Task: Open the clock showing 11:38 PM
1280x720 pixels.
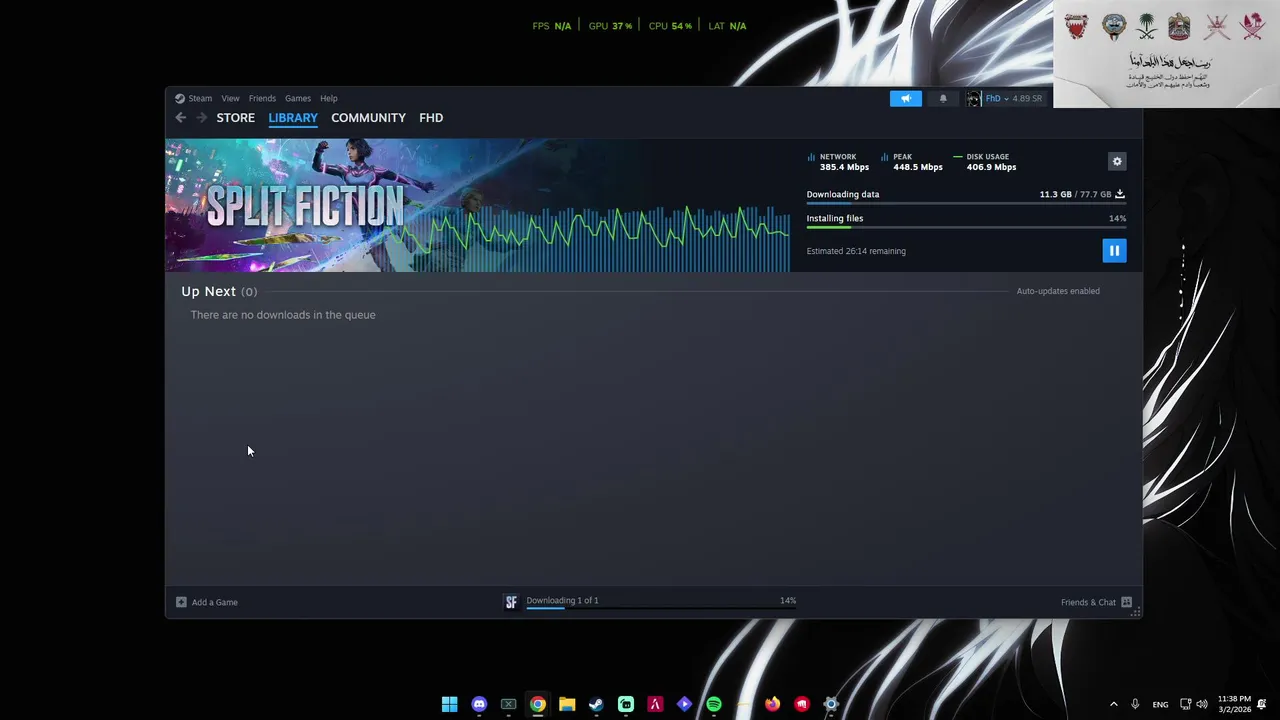Action: 1234,704
